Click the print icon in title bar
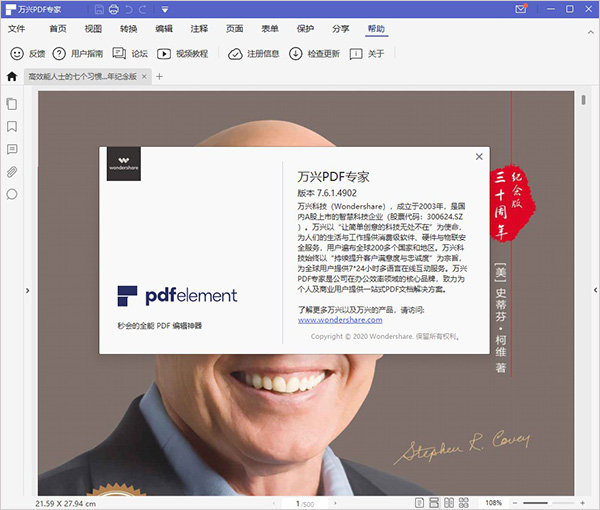 click(114, 9)
